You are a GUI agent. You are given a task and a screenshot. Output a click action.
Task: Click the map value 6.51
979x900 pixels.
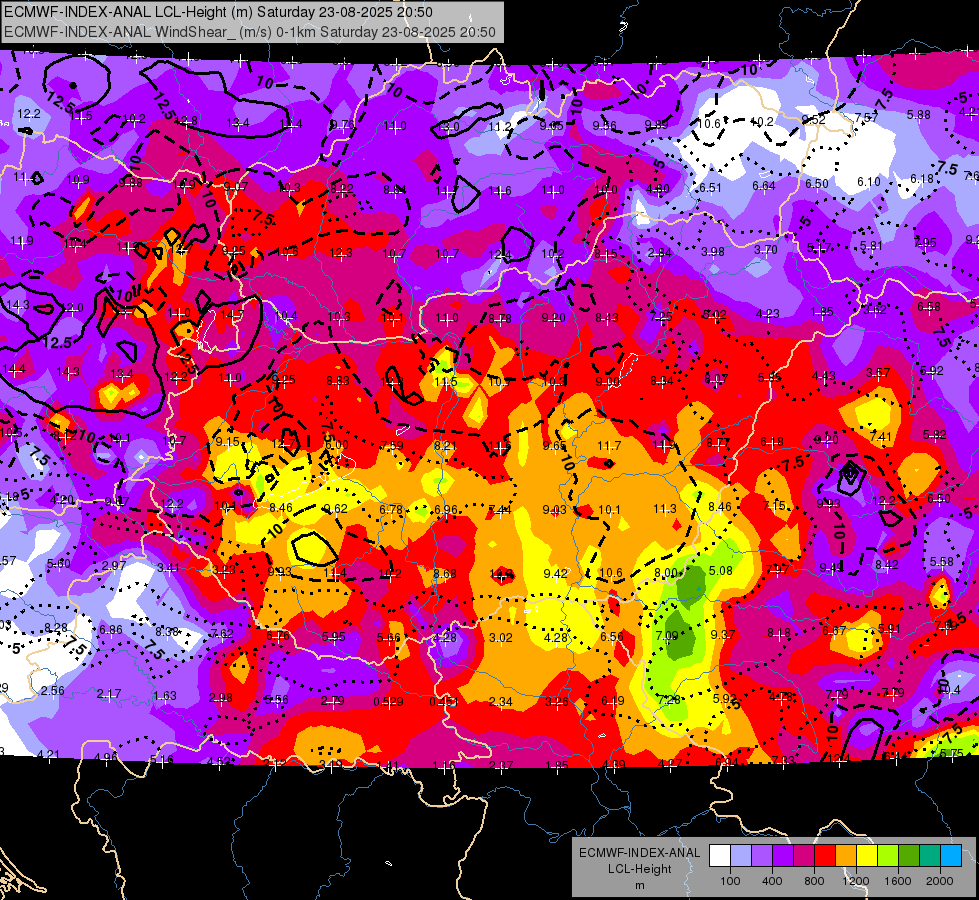(711, 187)
